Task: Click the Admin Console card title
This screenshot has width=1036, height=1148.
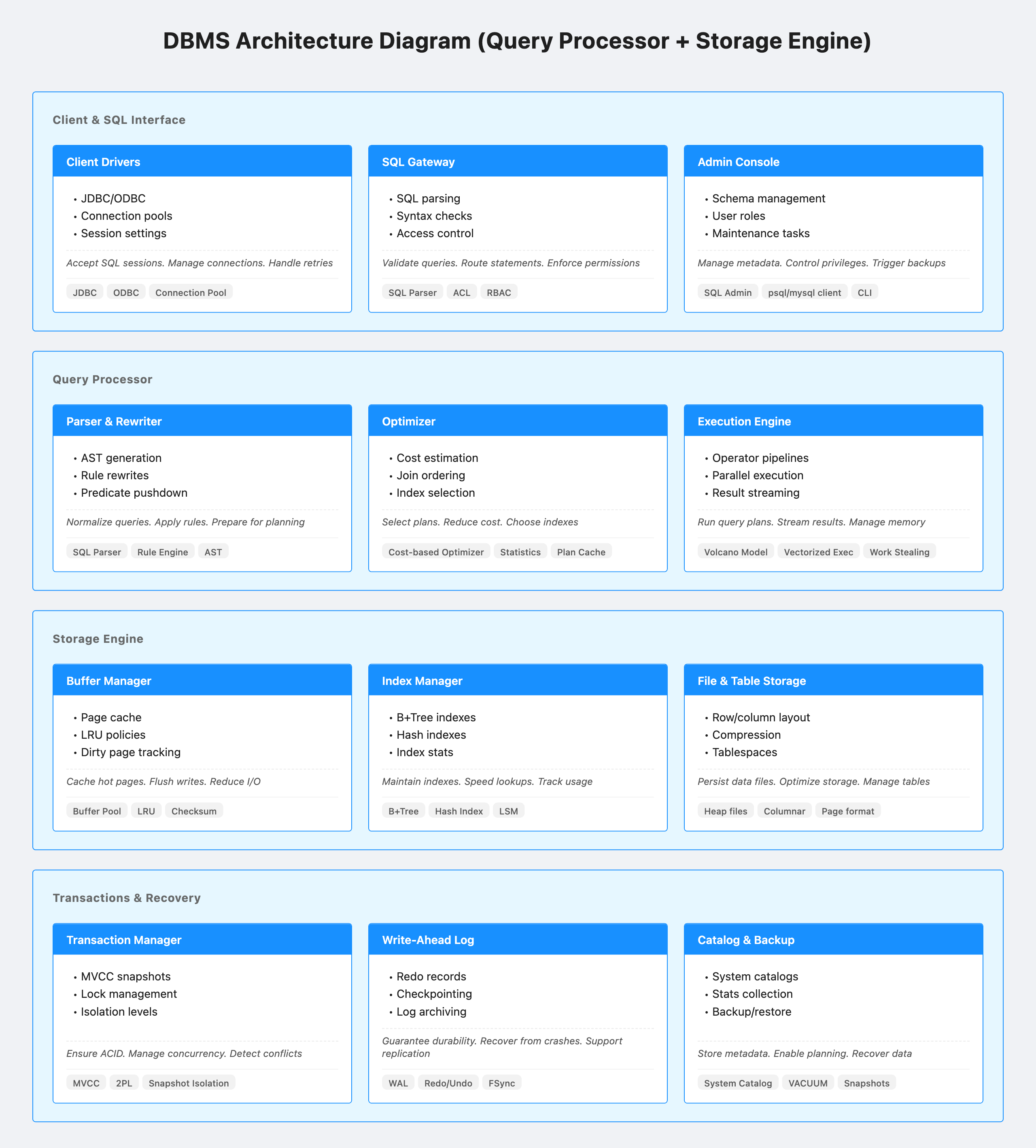Action: 738,162
